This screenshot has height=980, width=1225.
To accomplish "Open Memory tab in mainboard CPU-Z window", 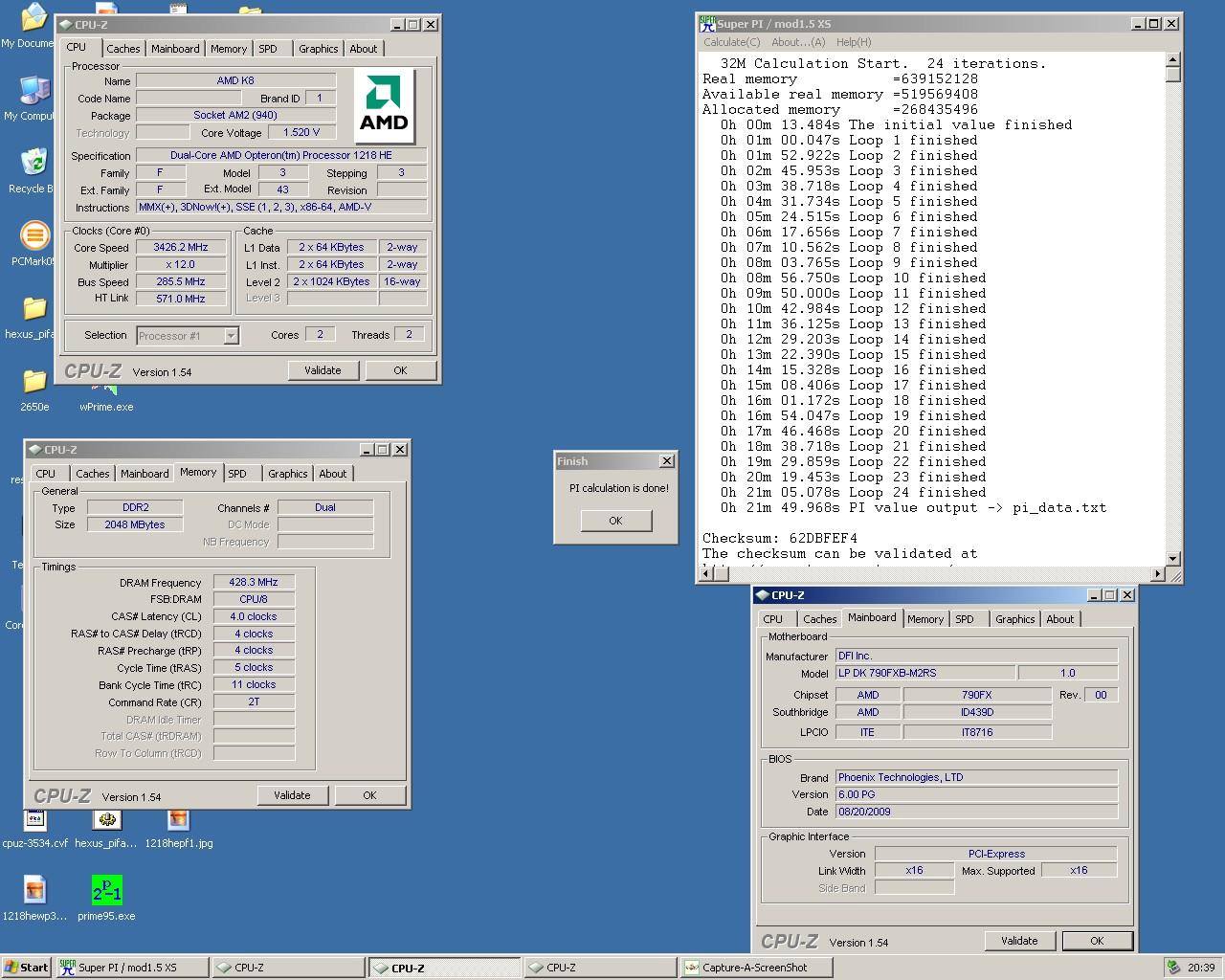I will (x=924, y=619).
